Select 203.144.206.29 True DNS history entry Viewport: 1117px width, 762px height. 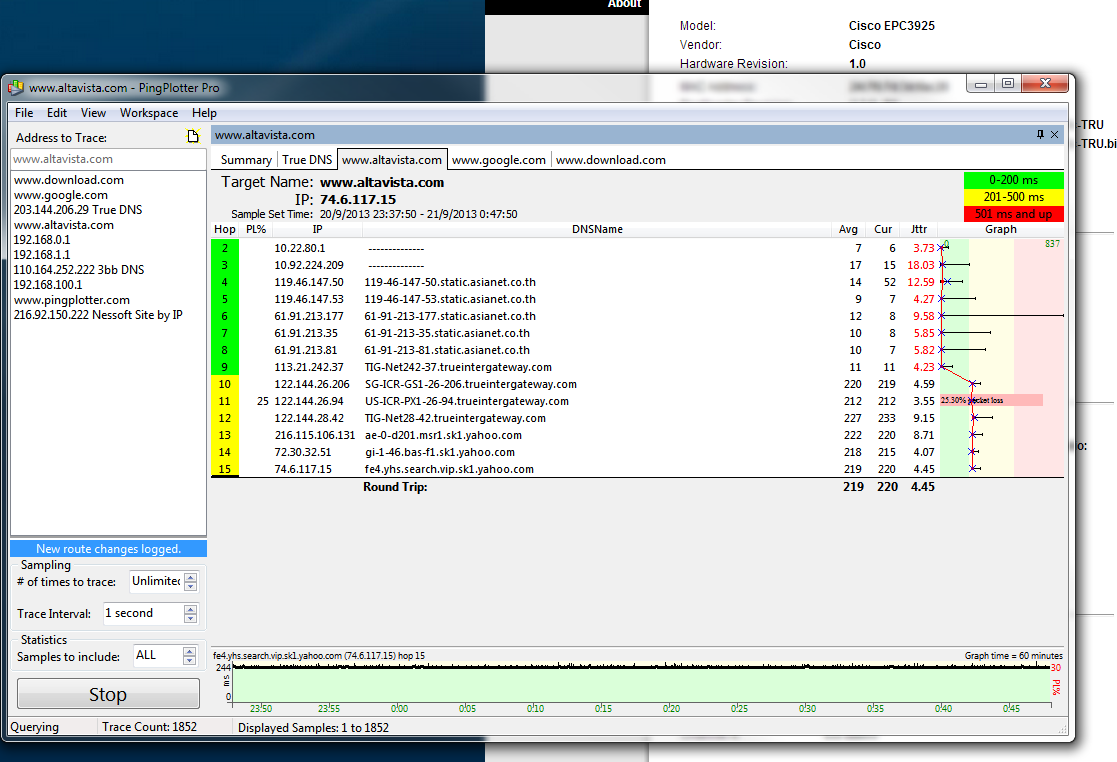coord(78,209)
